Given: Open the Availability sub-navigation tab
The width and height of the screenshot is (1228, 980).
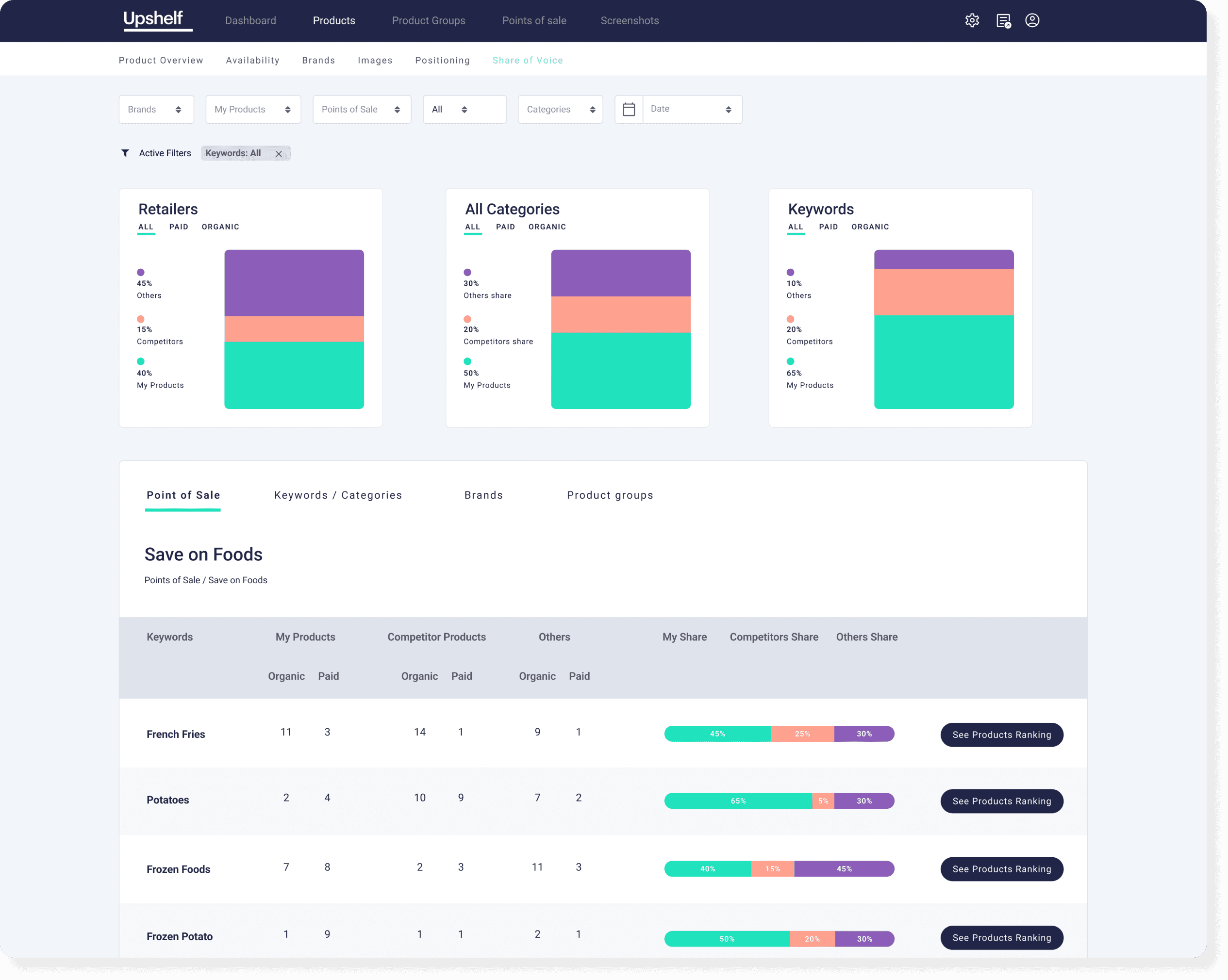Looking at the screenshot, I should pyautogui.click(x=252, y=60).
